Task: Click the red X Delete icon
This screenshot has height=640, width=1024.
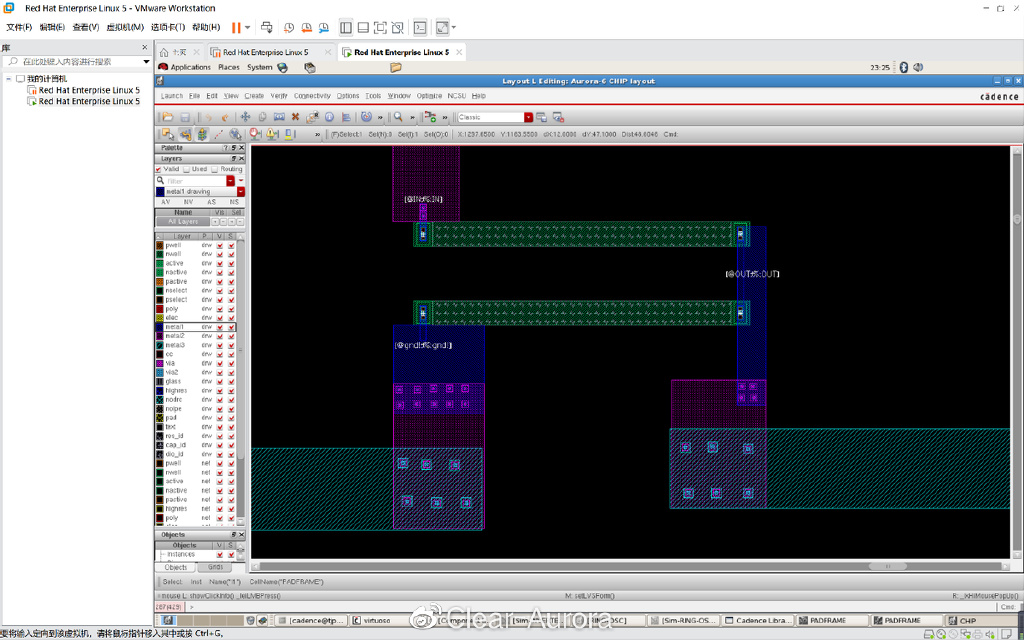Action: (x=295, y=117)
